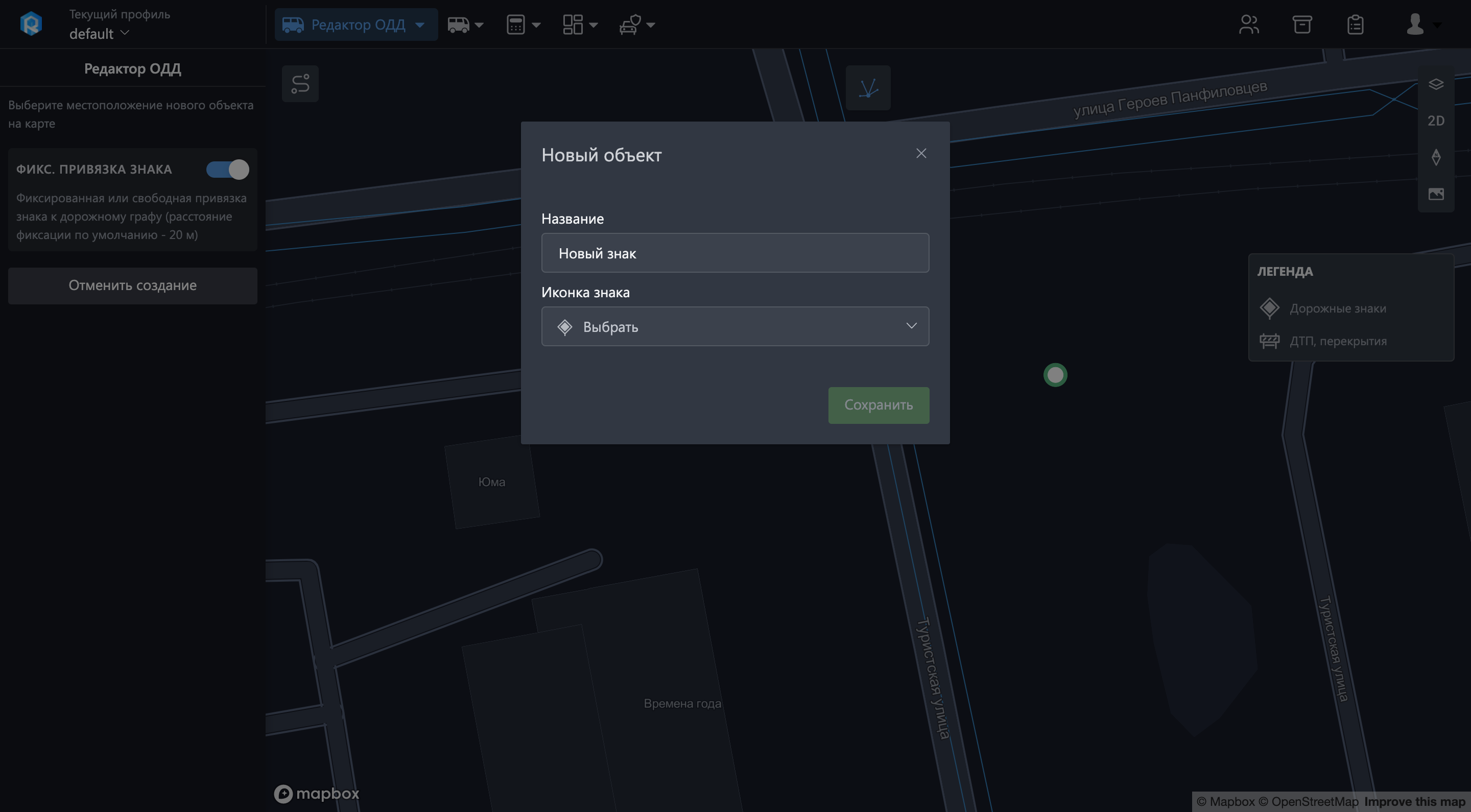The height and width of the screenshot is (812, 1471).
Task: Click the app logo in top-left corner
Action: tap(31, 24)
